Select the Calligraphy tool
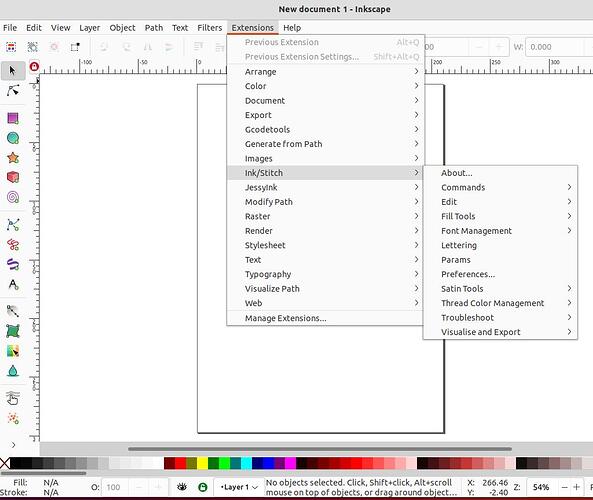Screen dimensions: 593x500 pos(13,264)
